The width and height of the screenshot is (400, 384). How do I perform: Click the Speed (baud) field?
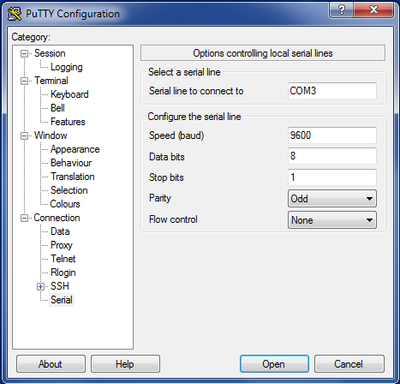click(332, 135)
